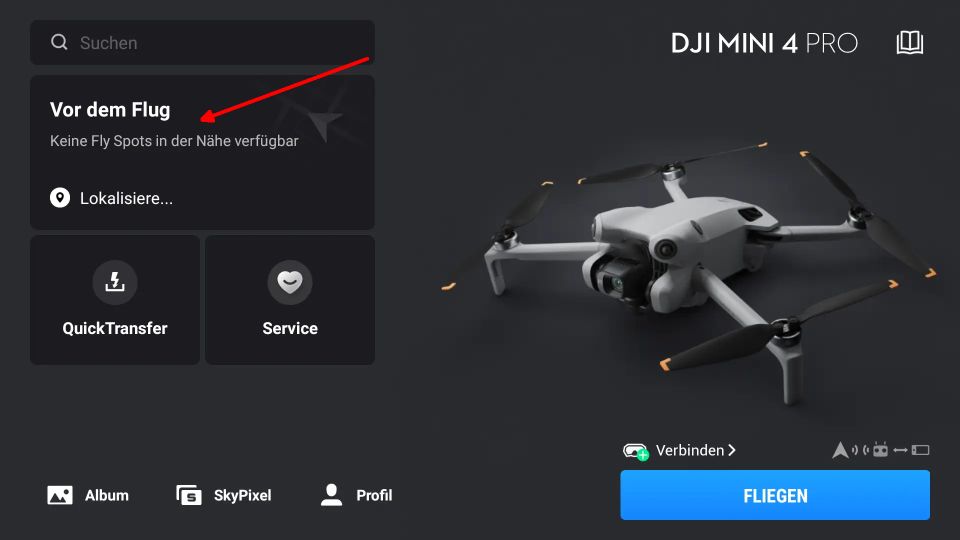The width and height of the screenshot is (960, 540).
Task: Click the goggles connect icon
Action: click(x=636, y=451)
